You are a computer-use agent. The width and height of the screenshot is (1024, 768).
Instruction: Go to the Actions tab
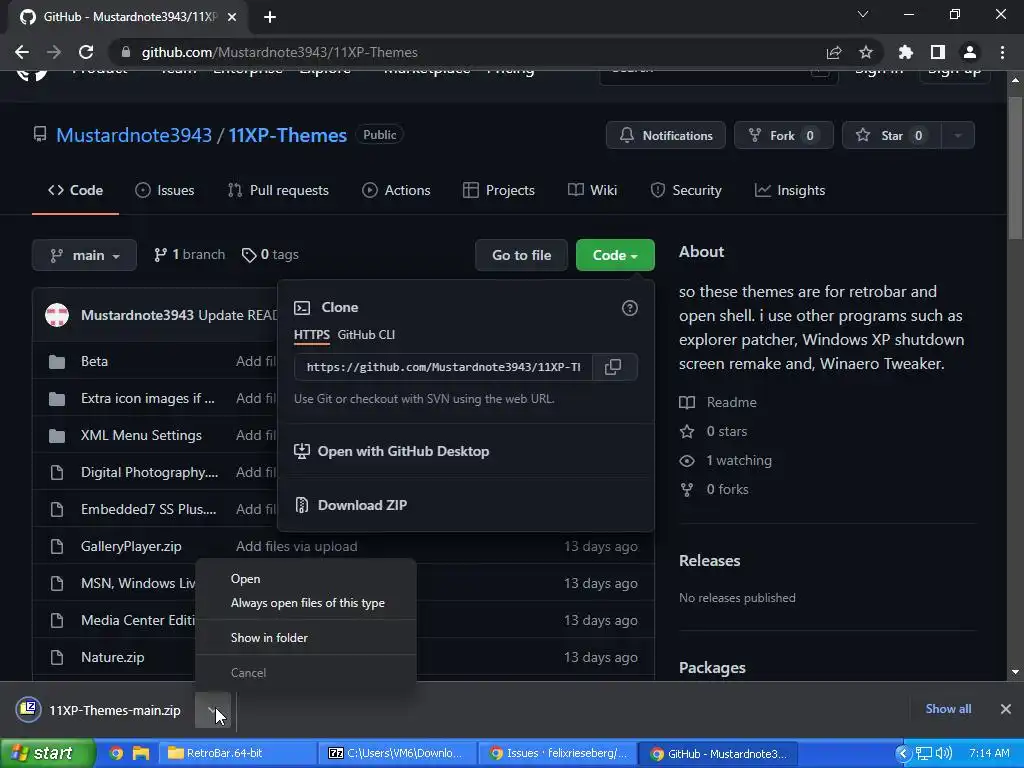(396, 191)
